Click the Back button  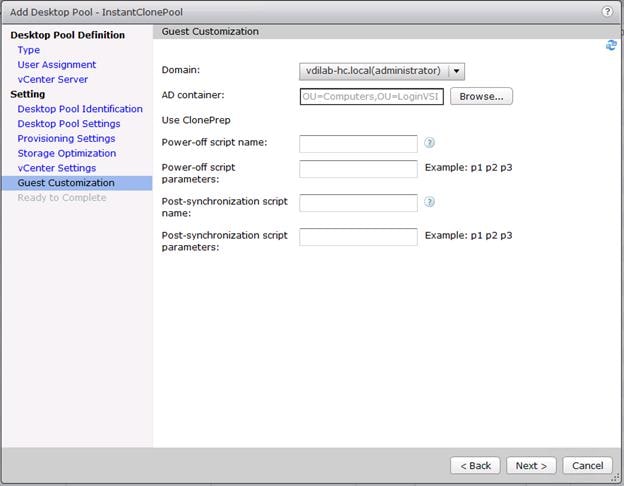475,465
